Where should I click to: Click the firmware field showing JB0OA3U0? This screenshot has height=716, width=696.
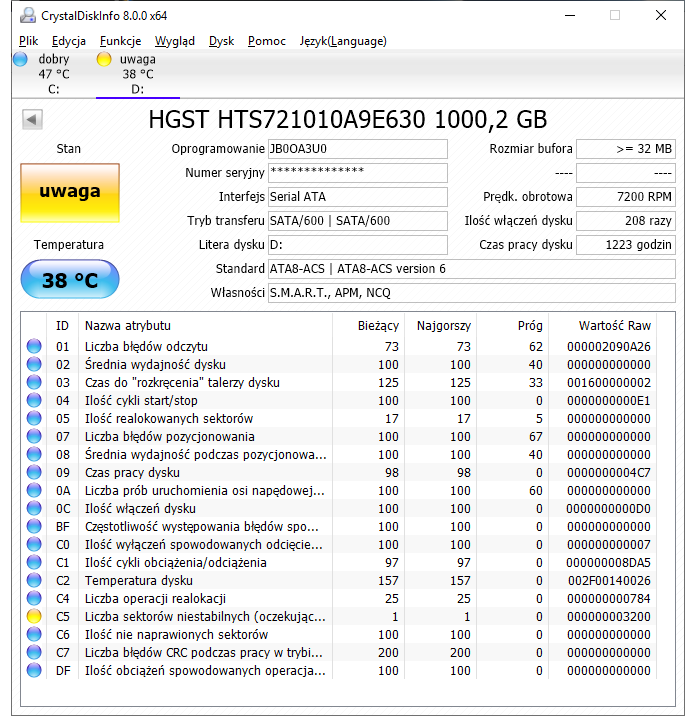[x=357, y=149]
